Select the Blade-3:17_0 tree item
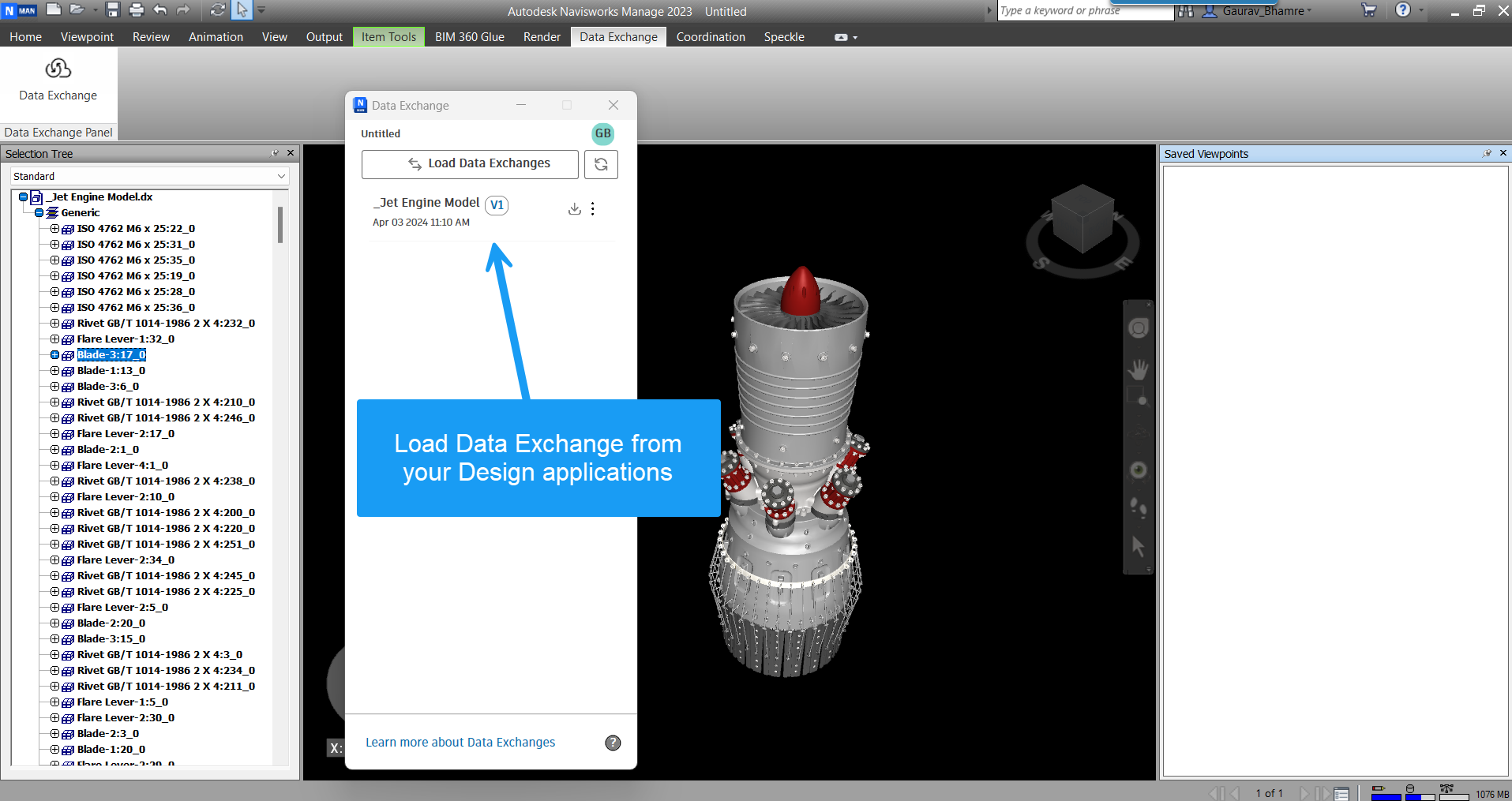Image resolution: width=1512 pixels, height=801 pixels. point(111,355)
